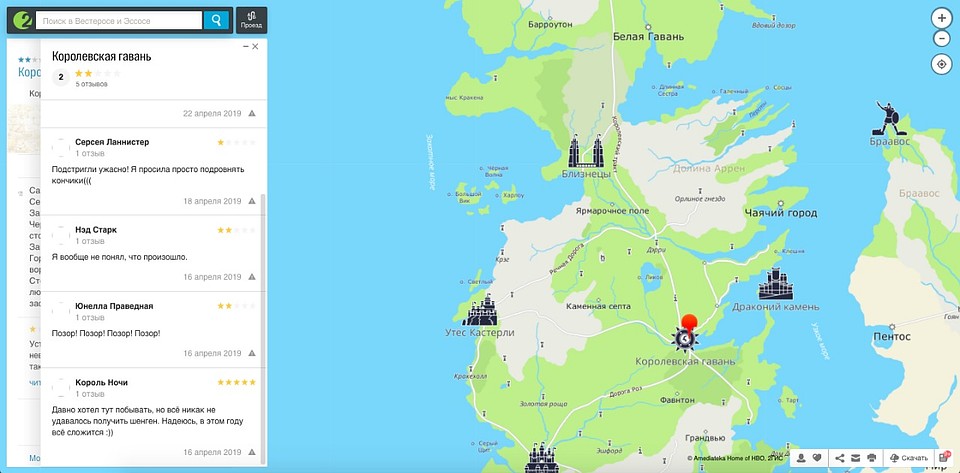The height and width of the screenshot is (473, 960).
Task: Click the Орлиное гнездо map label
Action: tap(700, 199)
